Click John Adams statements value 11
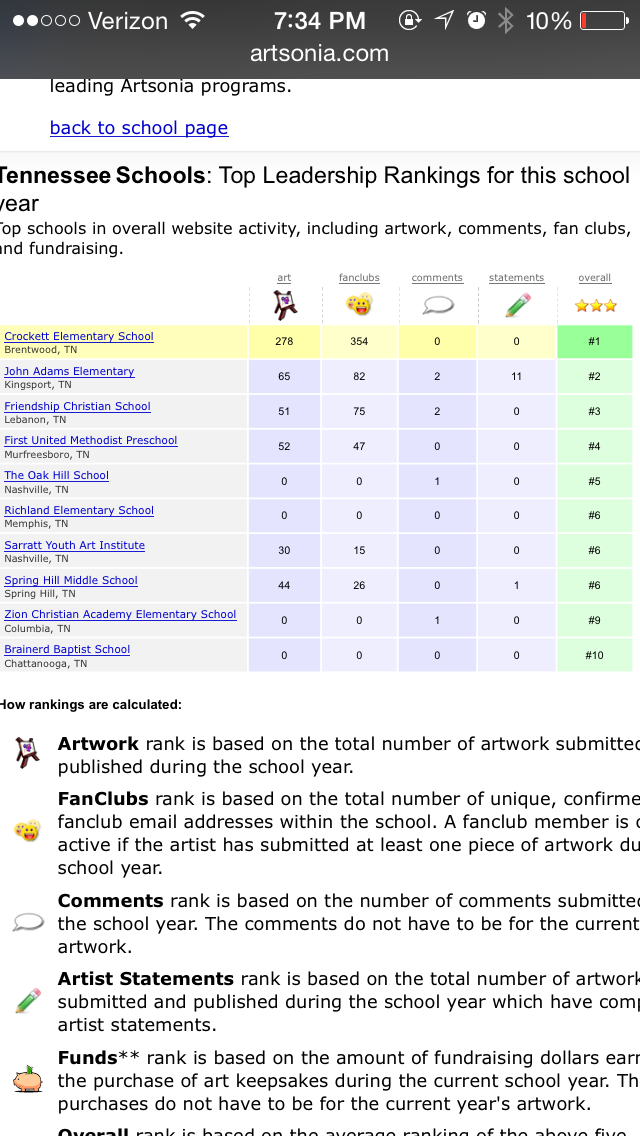 point(516,377)
